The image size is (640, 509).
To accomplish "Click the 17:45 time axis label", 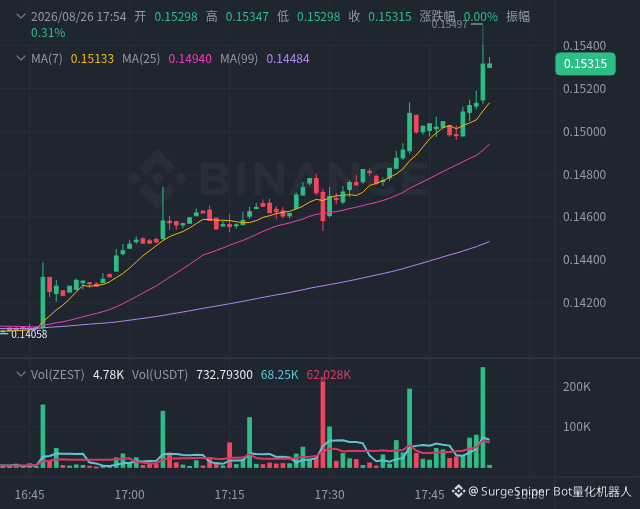I will coord(429,495).
